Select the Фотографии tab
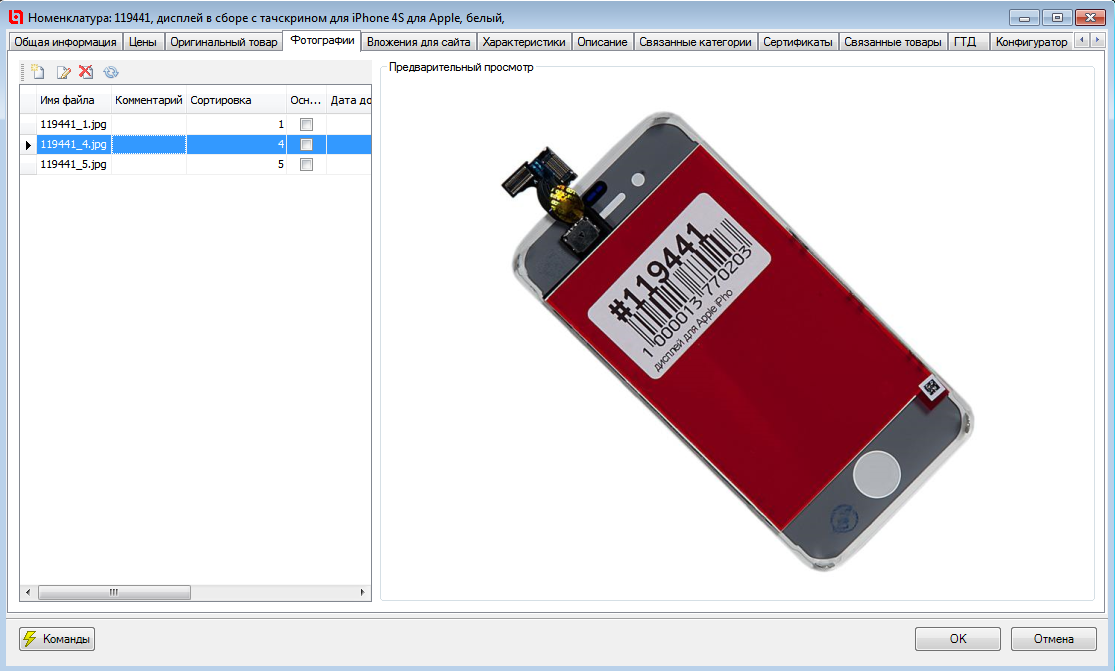 click(322, 41)
